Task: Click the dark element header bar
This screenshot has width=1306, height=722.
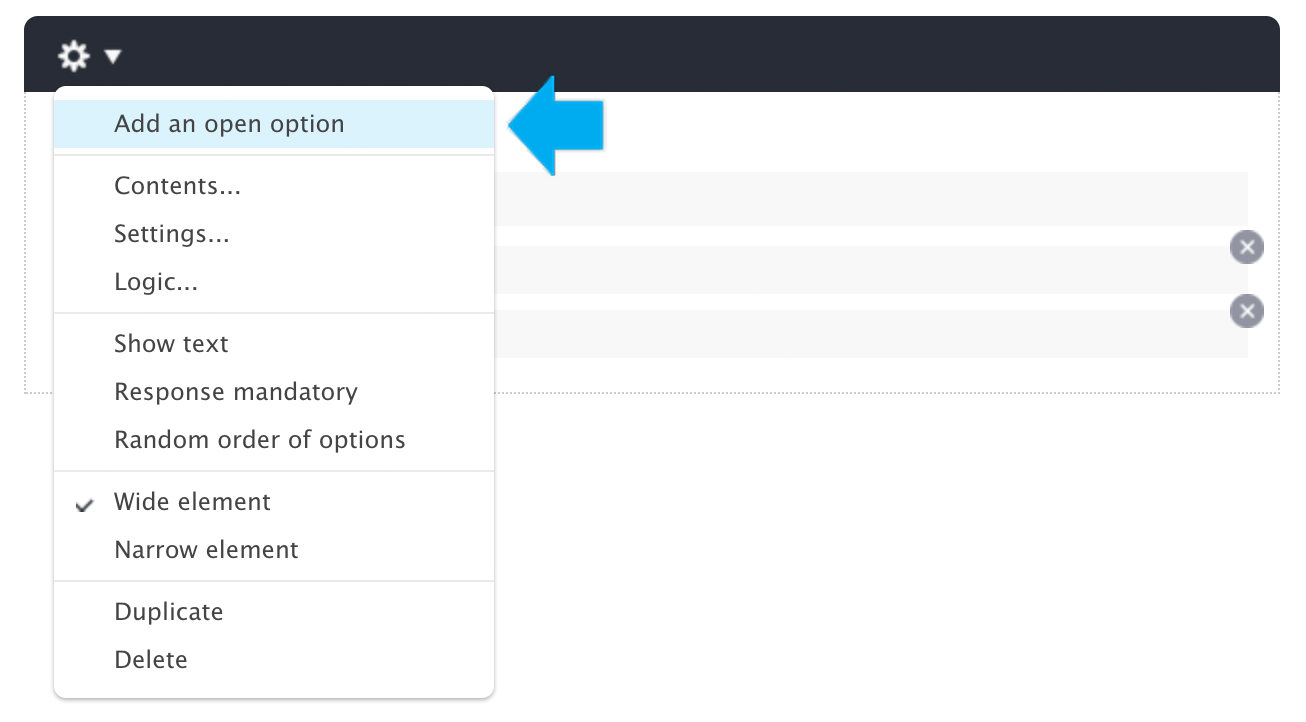Action: click(x=652, y=54)
